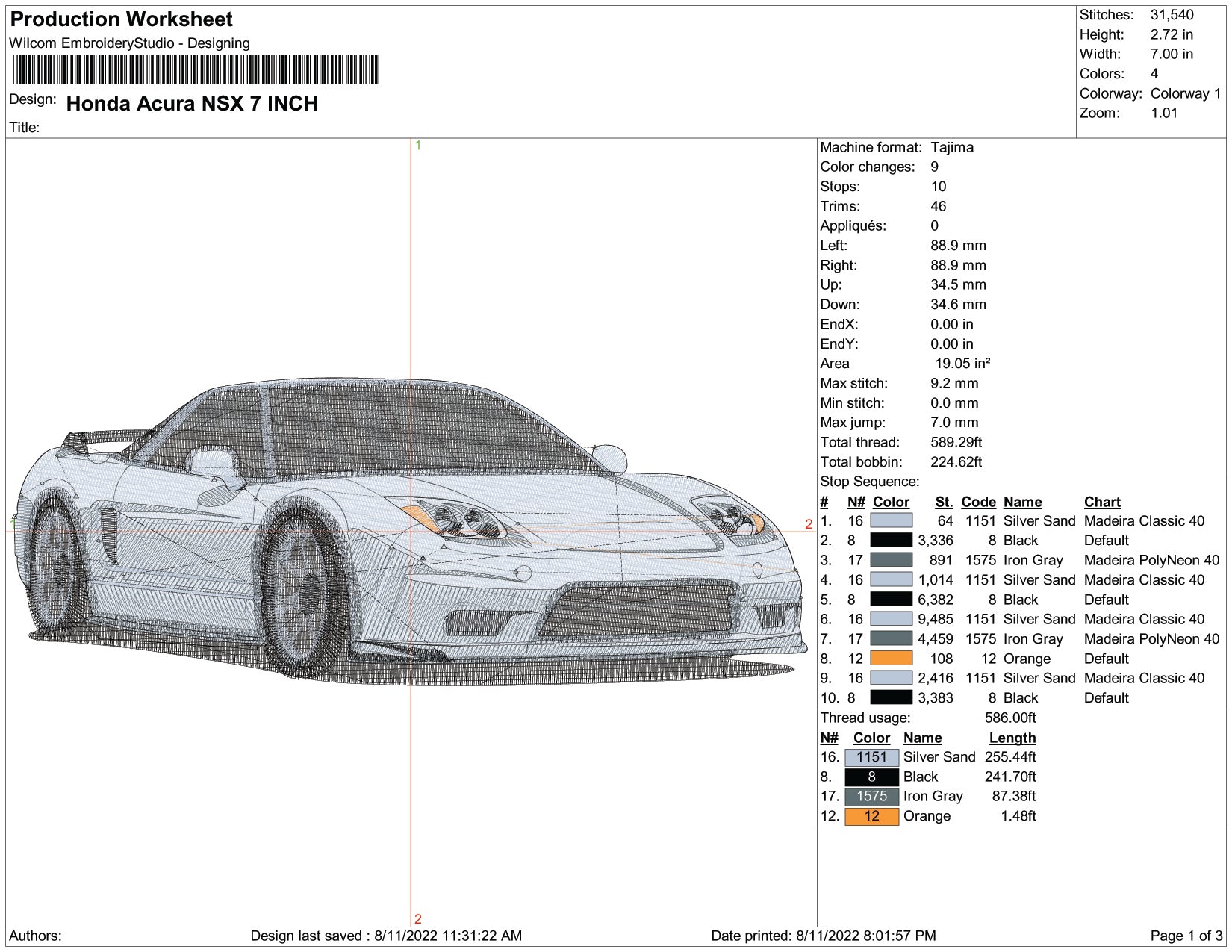Click the Zoom value 1.01
1232x952 pixels.
(x=1164, y=113)
